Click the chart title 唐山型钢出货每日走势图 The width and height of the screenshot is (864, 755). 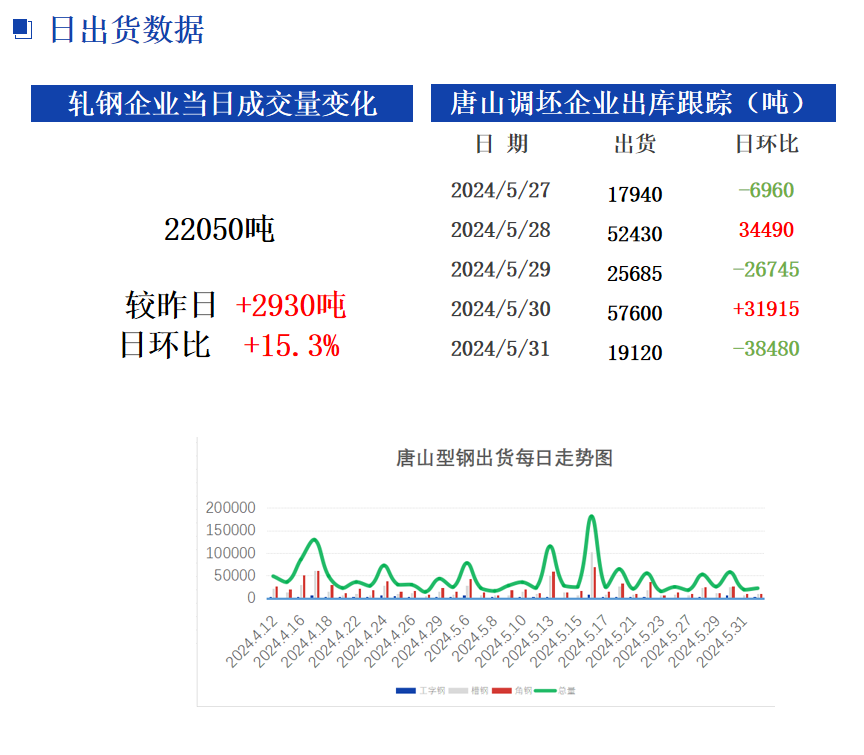pyautogui.click(x=504, y=459)
